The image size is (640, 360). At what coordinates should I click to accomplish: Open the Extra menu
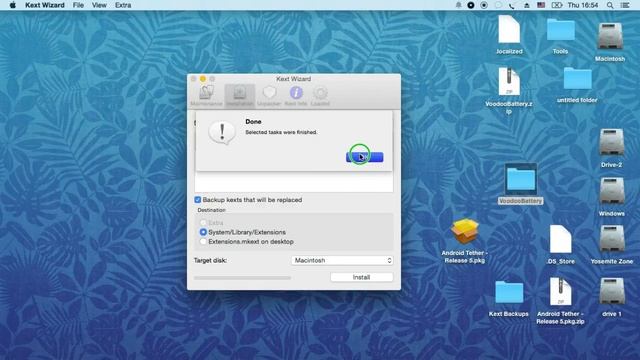[123, 5]
